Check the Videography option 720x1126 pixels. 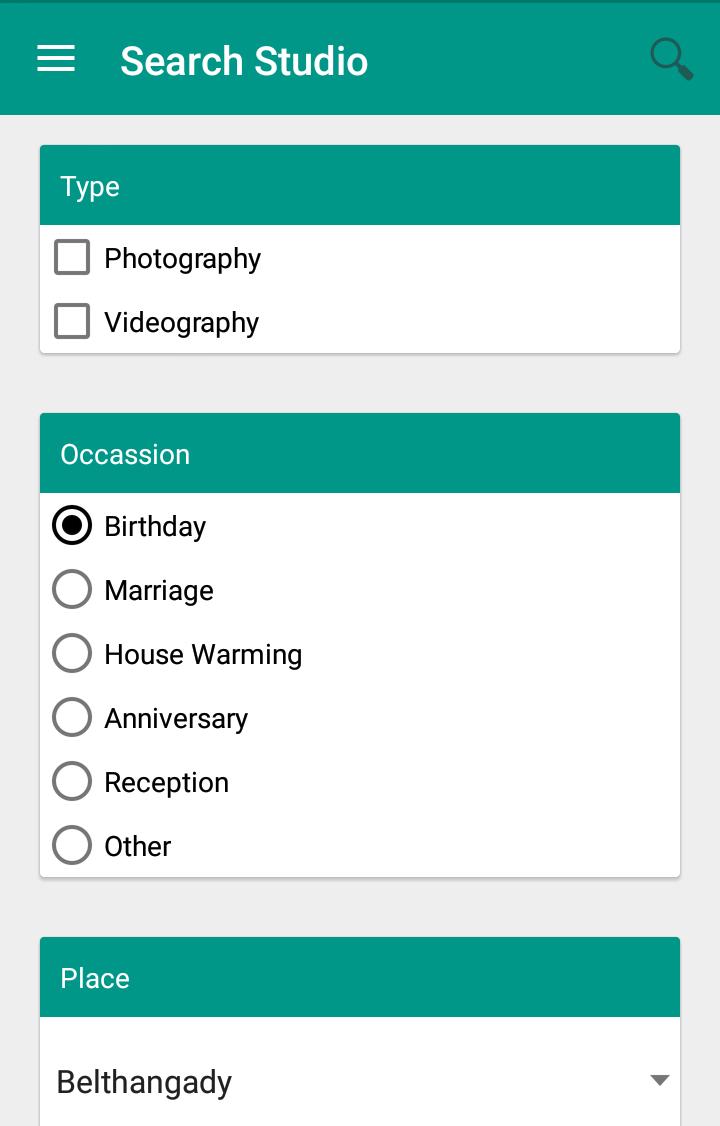pyautogui.click(x=72, y=322)
